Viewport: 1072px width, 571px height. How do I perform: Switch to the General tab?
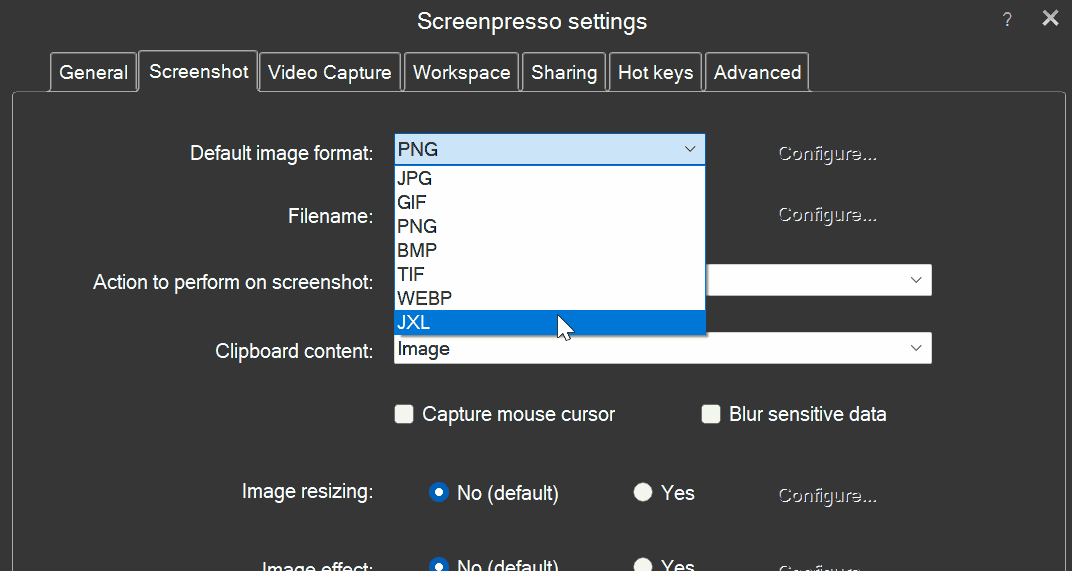coord(93,72)
